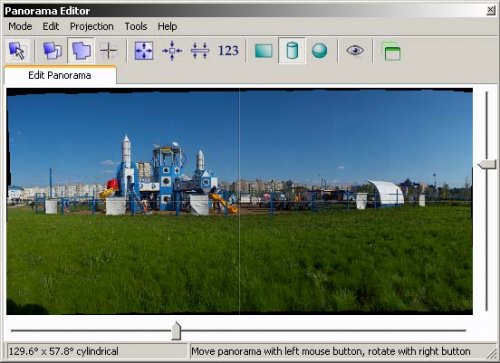Viewport: 500px width, 363px height.
Task: Toggle the eye preview icon
Action: click(355, 51)
